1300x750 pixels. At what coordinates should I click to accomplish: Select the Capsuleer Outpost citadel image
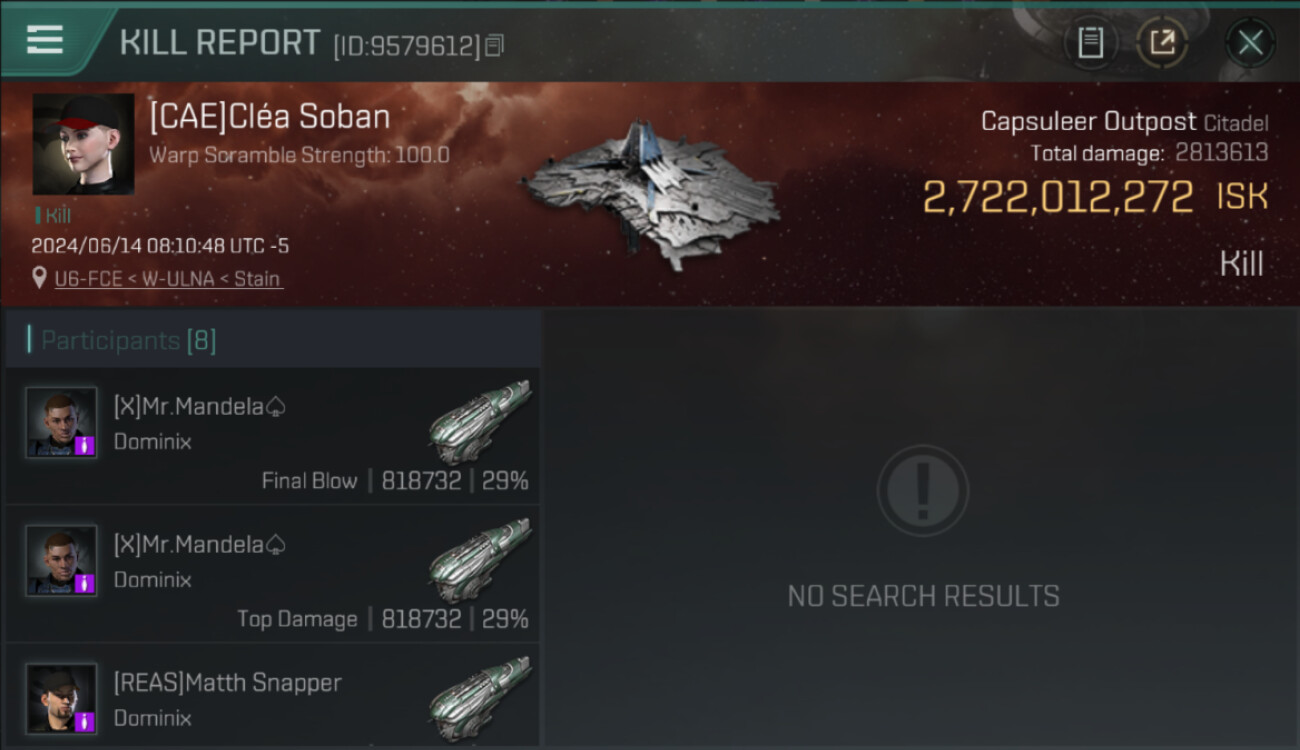click(652, 195)
